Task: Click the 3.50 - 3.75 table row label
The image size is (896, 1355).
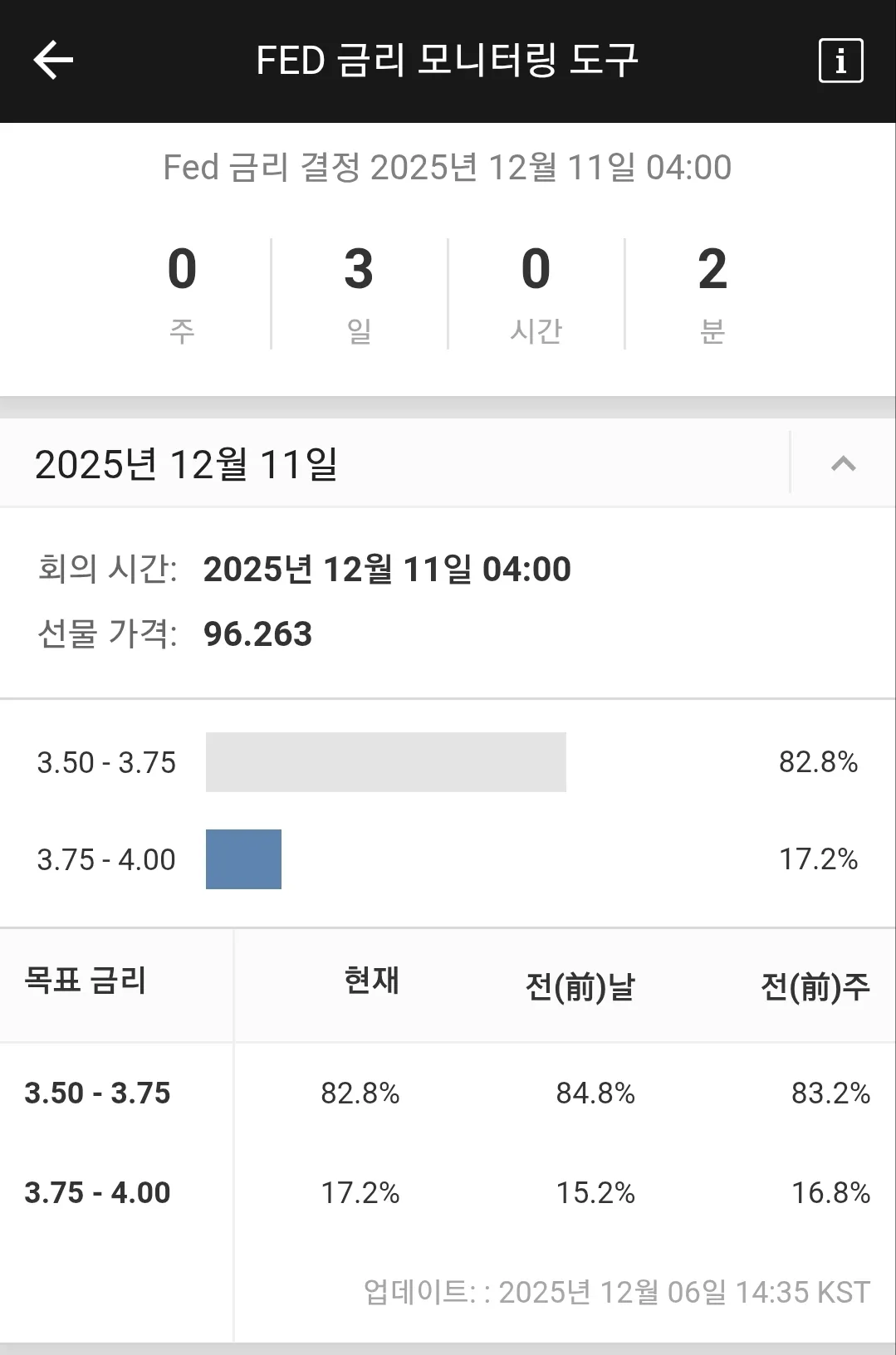Action: (97, 1093)
